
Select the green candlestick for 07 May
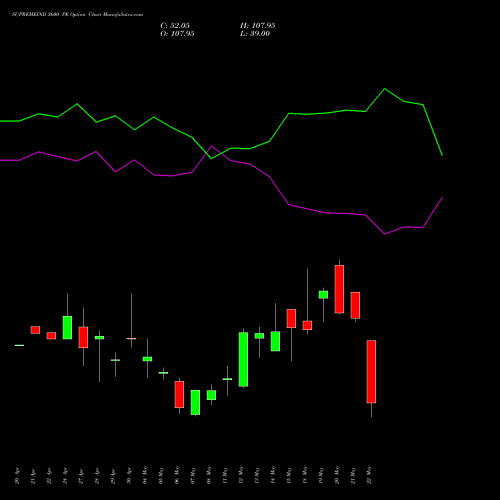coord(195,402)
